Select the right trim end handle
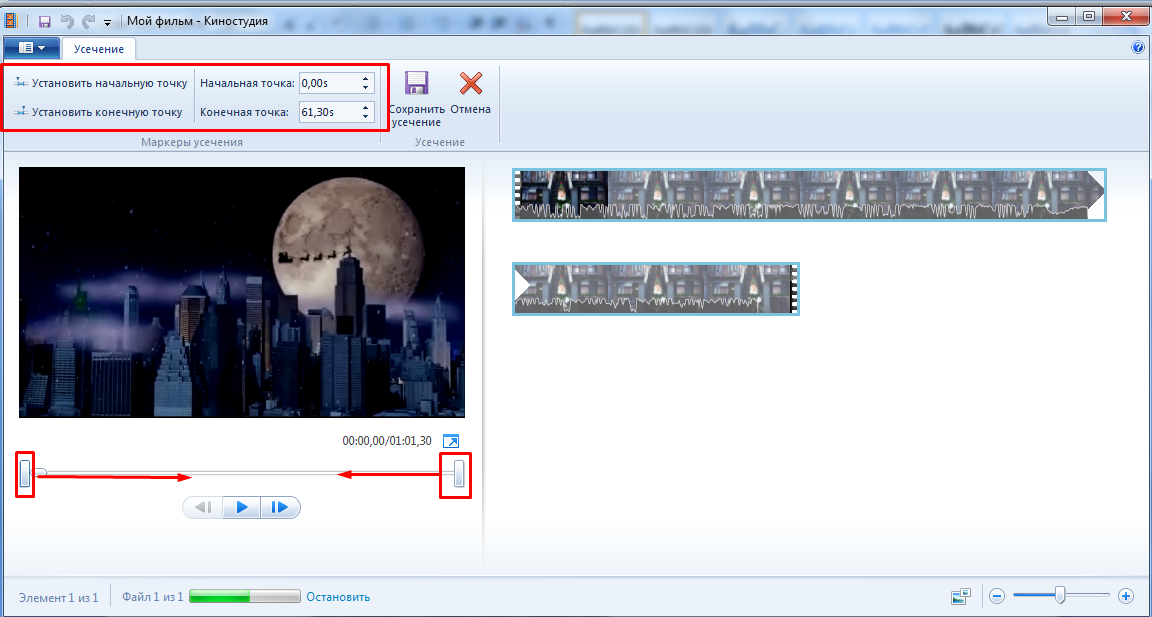The width and height of the screenshot is (1152, 617). [x=459, y=473]
